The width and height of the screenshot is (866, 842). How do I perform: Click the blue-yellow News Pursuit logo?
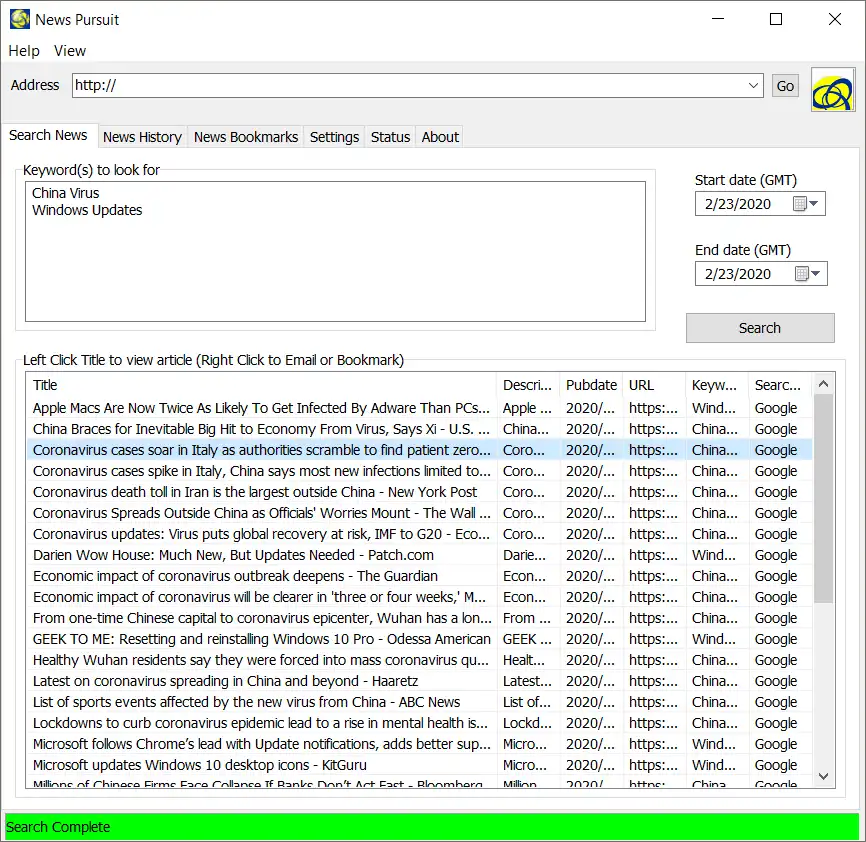(833, 90)
